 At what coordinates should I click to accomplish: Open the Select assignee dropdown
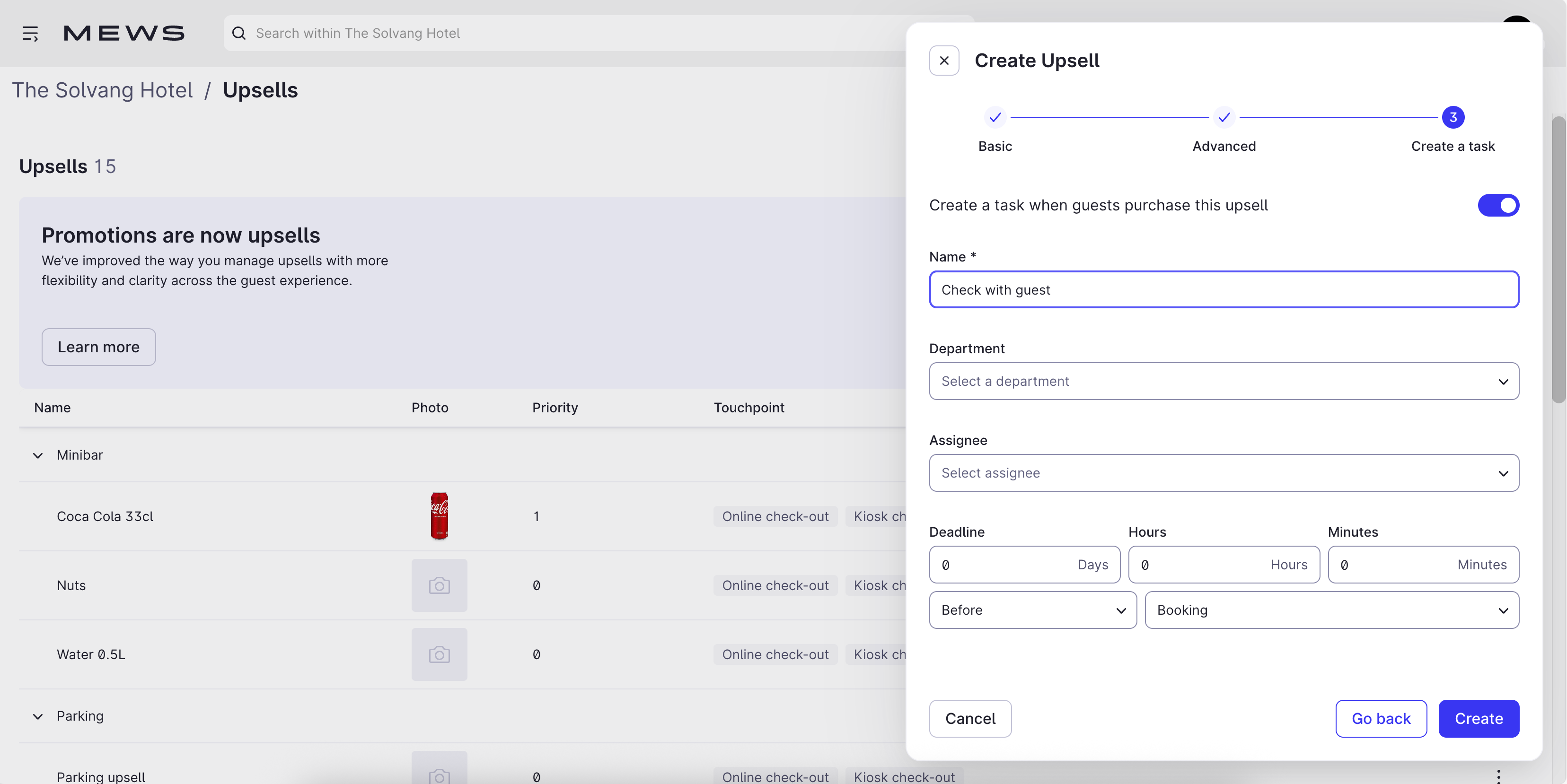(x=1224, y=473)
